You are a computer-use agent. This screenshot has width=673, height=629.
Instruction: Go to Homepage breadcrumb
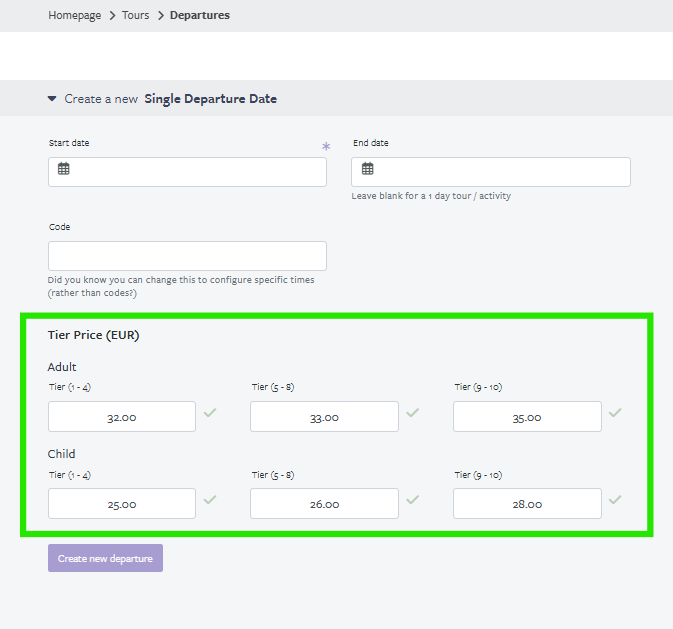pyautogui.click(x=75, y=15)
